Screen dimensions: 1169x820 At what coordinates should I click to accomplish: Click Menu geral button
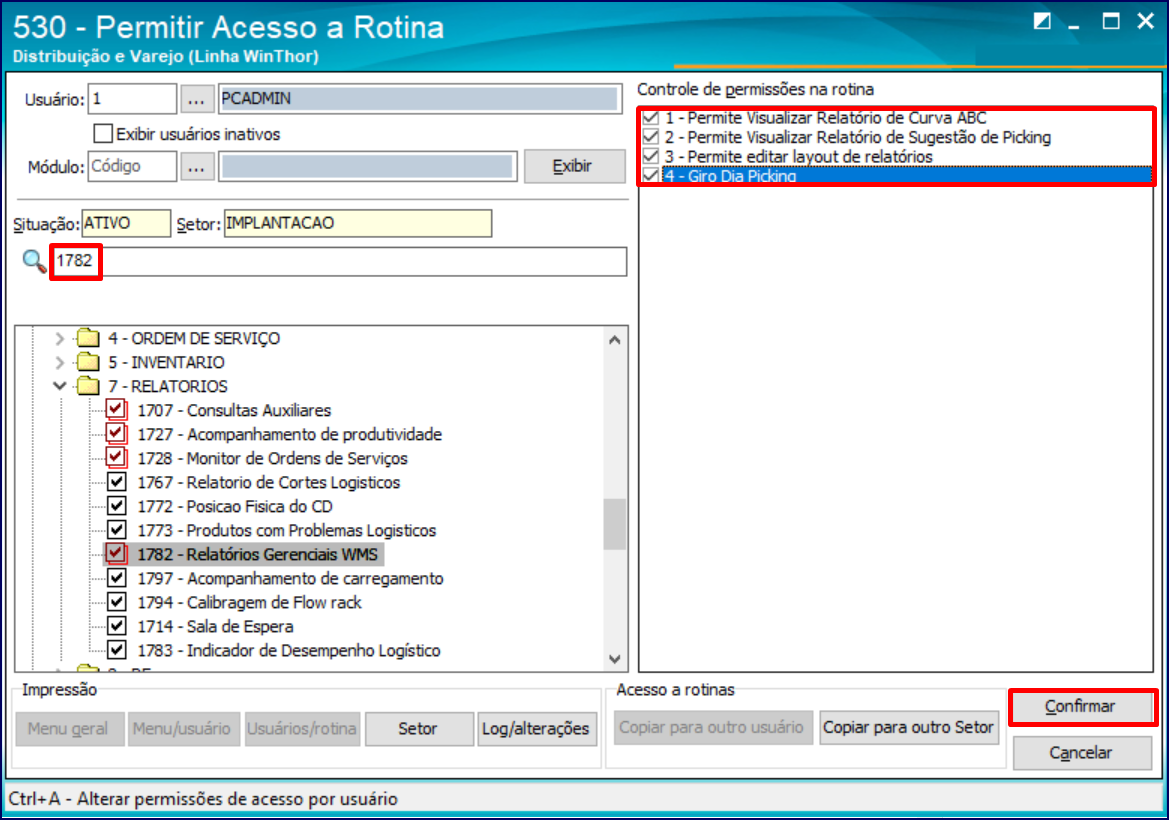(x=69, y=728)
